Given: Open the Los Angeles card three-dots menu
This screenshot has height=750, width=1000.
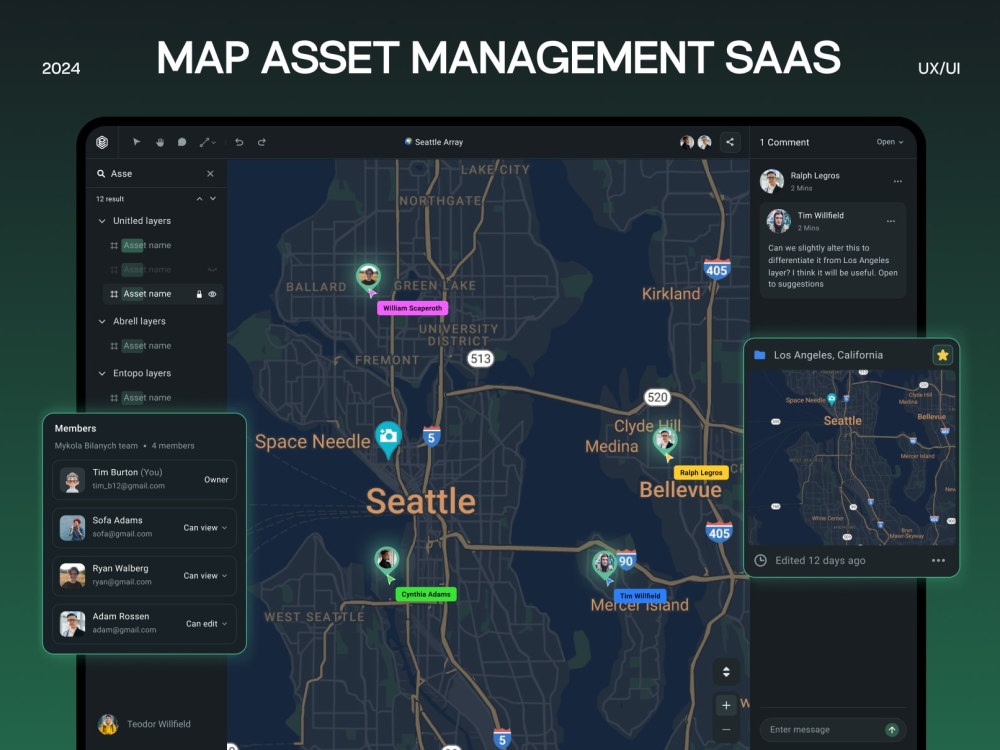Looking at the screenshot, I should [x=938, y=561].
